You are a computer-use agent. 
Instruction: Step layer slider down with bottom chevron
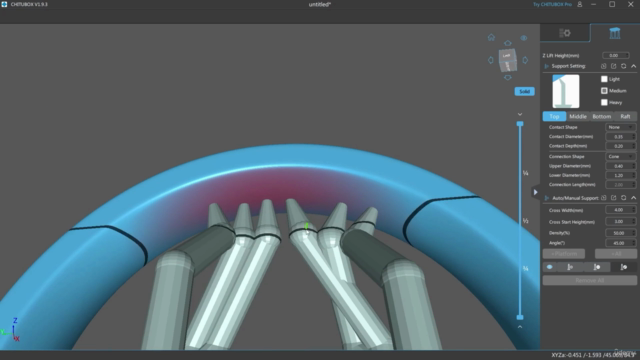click(x=520, y=327)
